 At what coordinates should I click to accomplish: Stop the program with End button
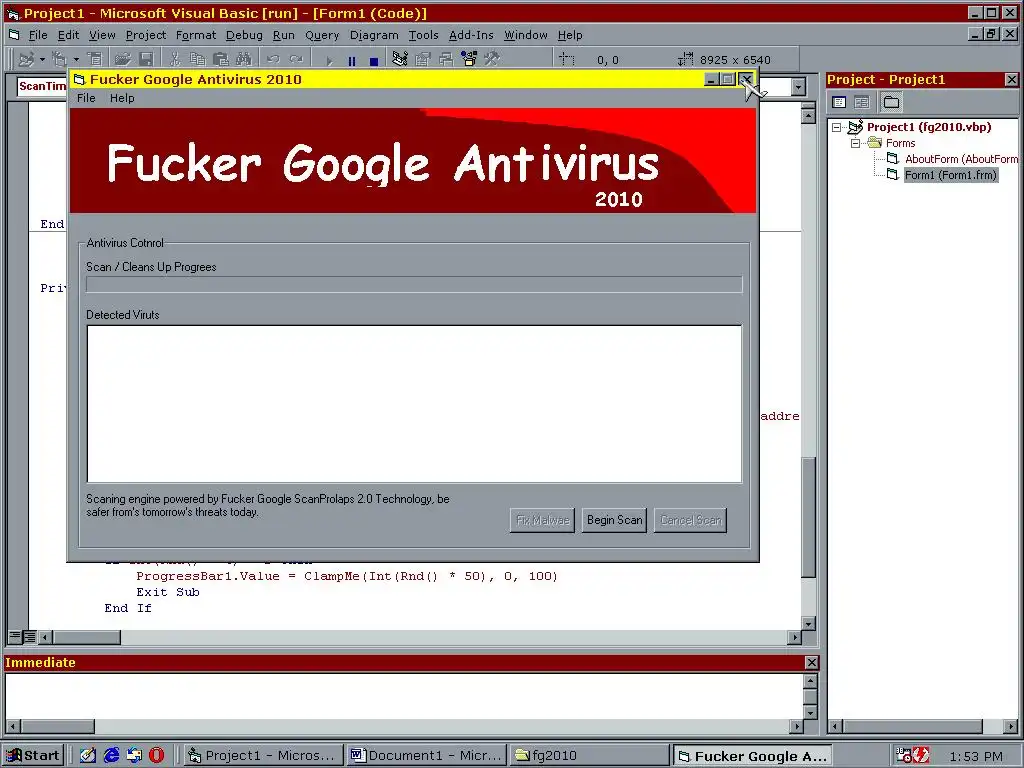(374, 61)
